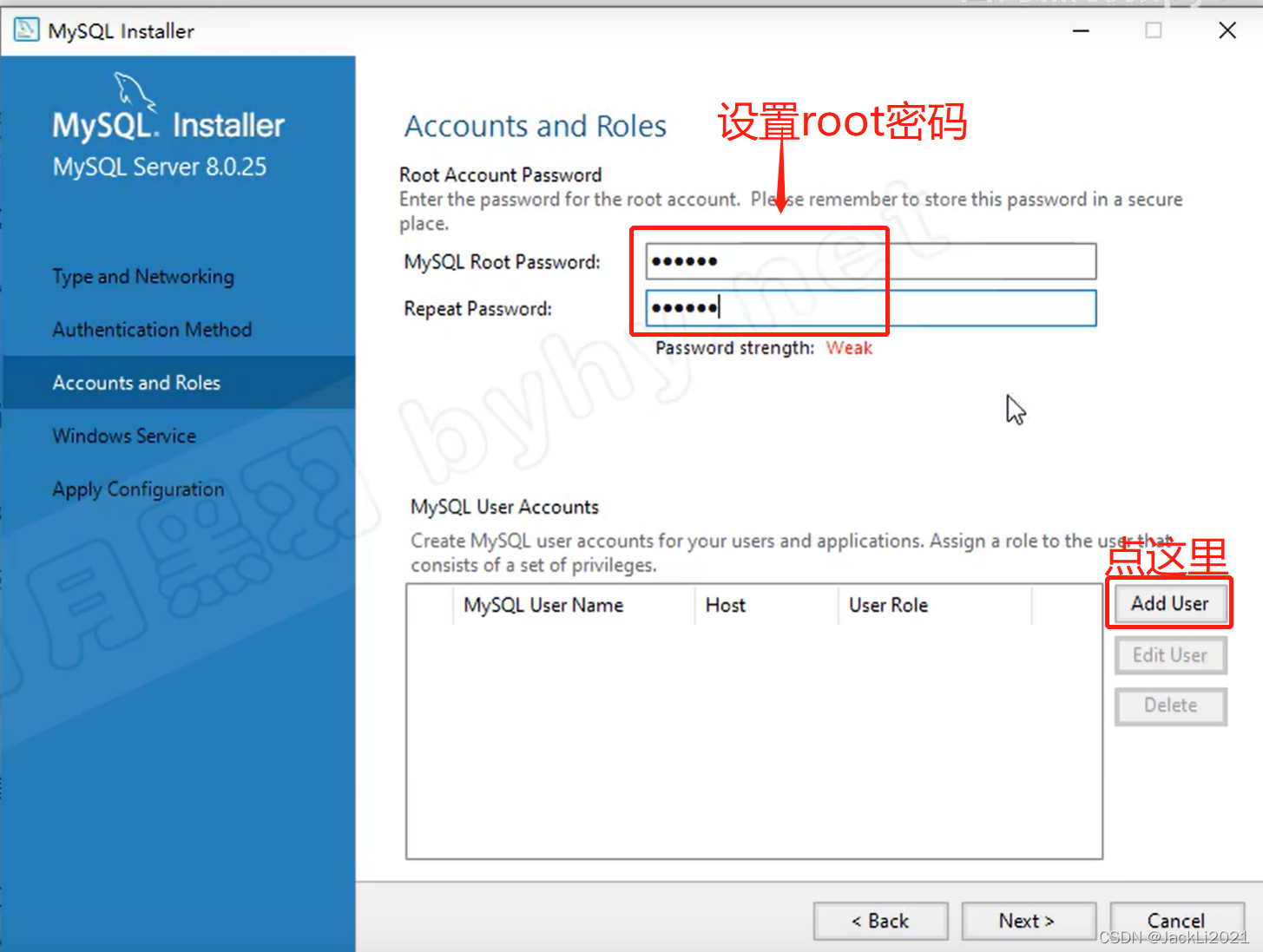Click the Add User button
The height and width of the screenshot is (952, 1263).
click(x=1170, y=603)
